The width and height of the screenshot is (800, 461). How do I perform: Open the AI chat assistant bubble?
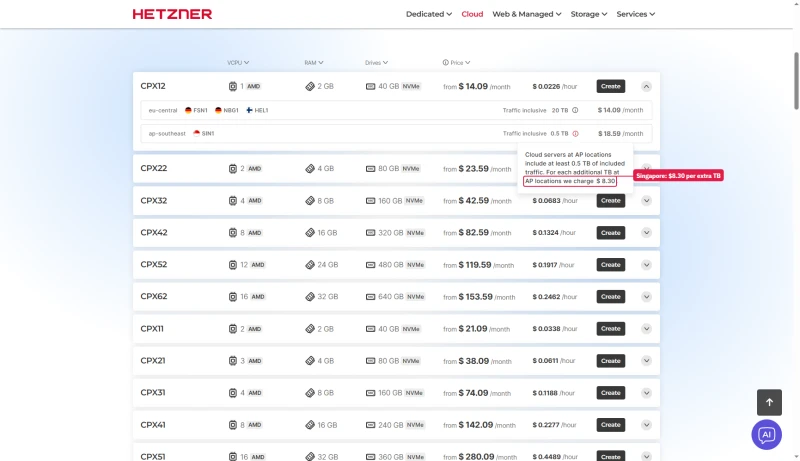[x=766, y=434]
